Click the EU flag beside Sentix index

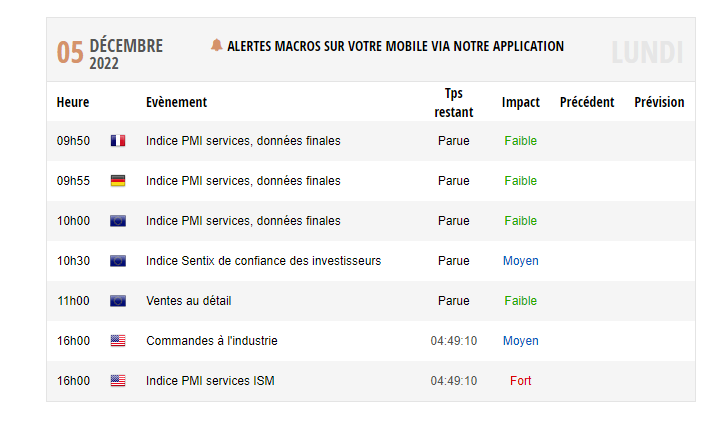[x=118, y=261]
